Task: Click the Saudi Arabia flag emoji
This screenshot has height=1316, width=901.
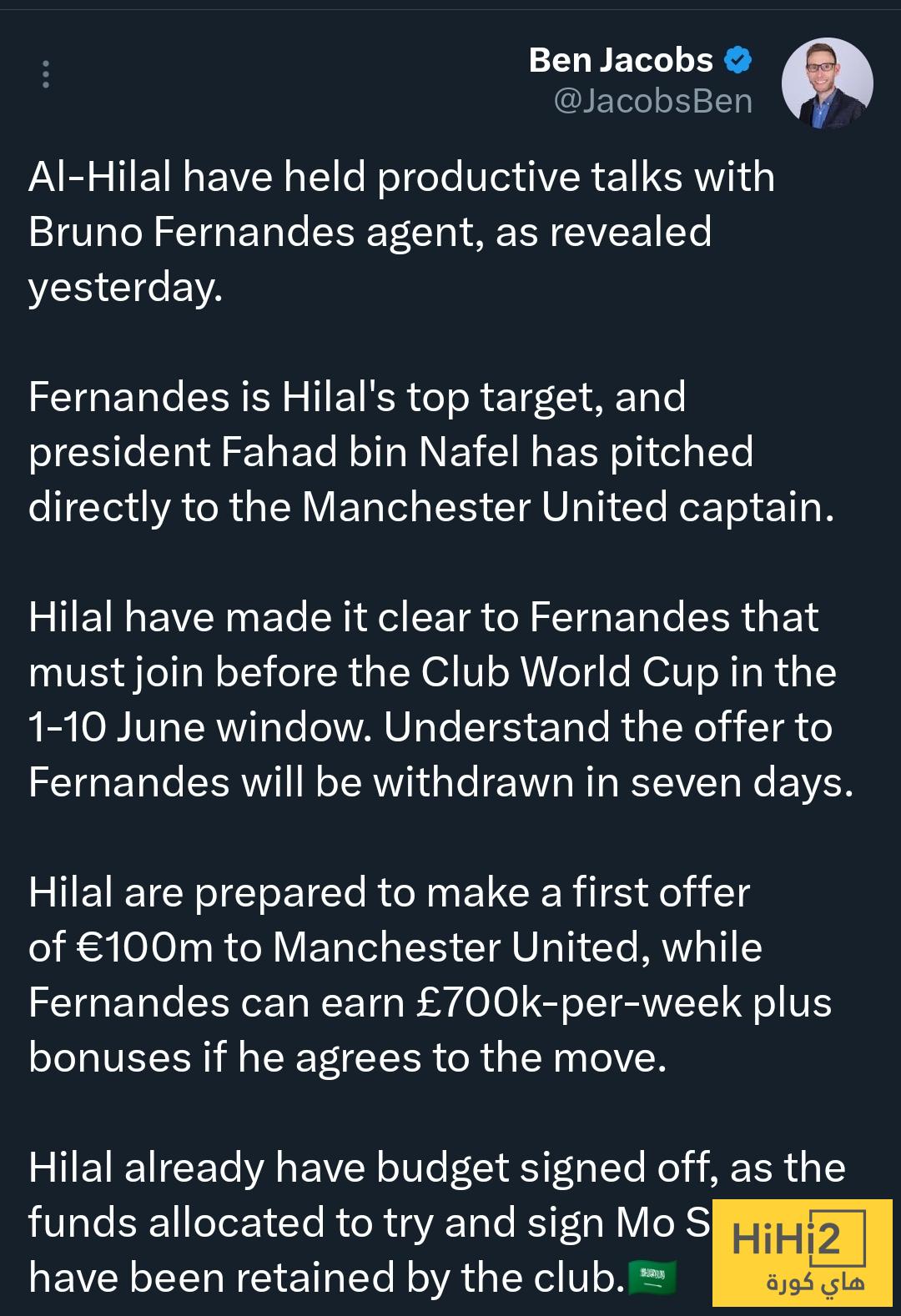Action: [x=652, y=1277]
